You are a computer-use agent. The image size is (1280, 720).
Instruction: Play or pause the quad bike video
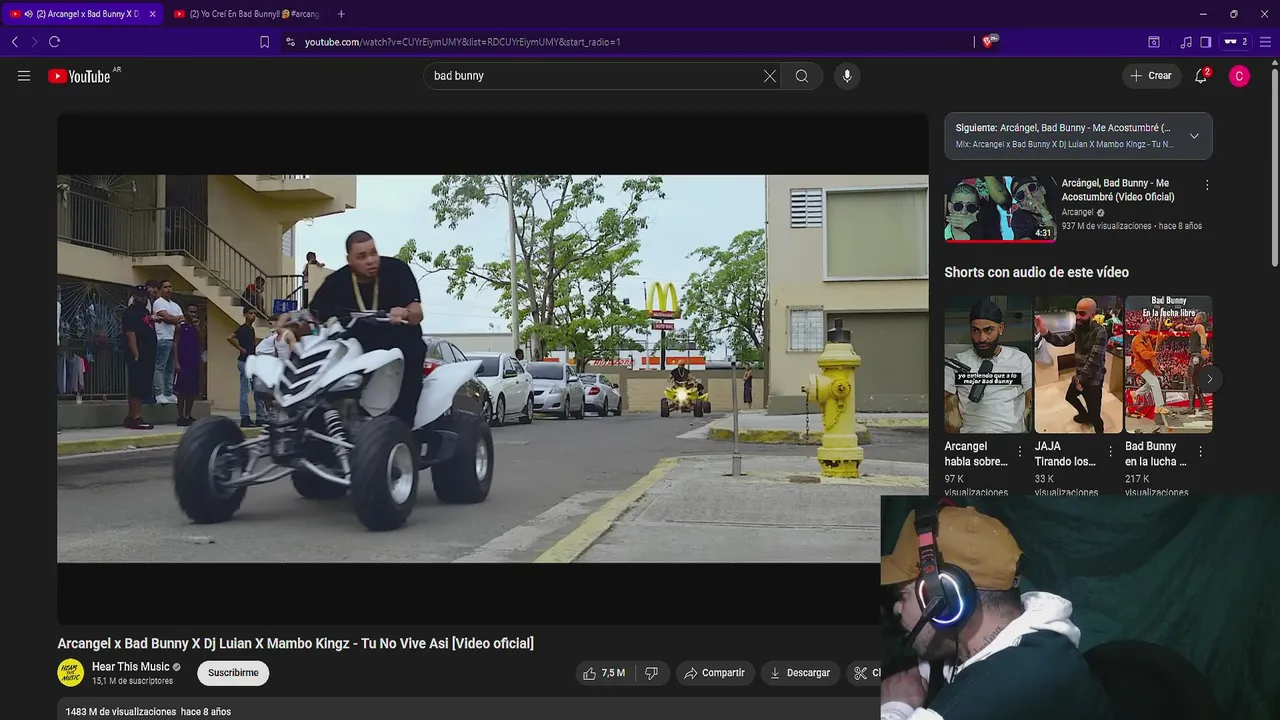[492, 368]
